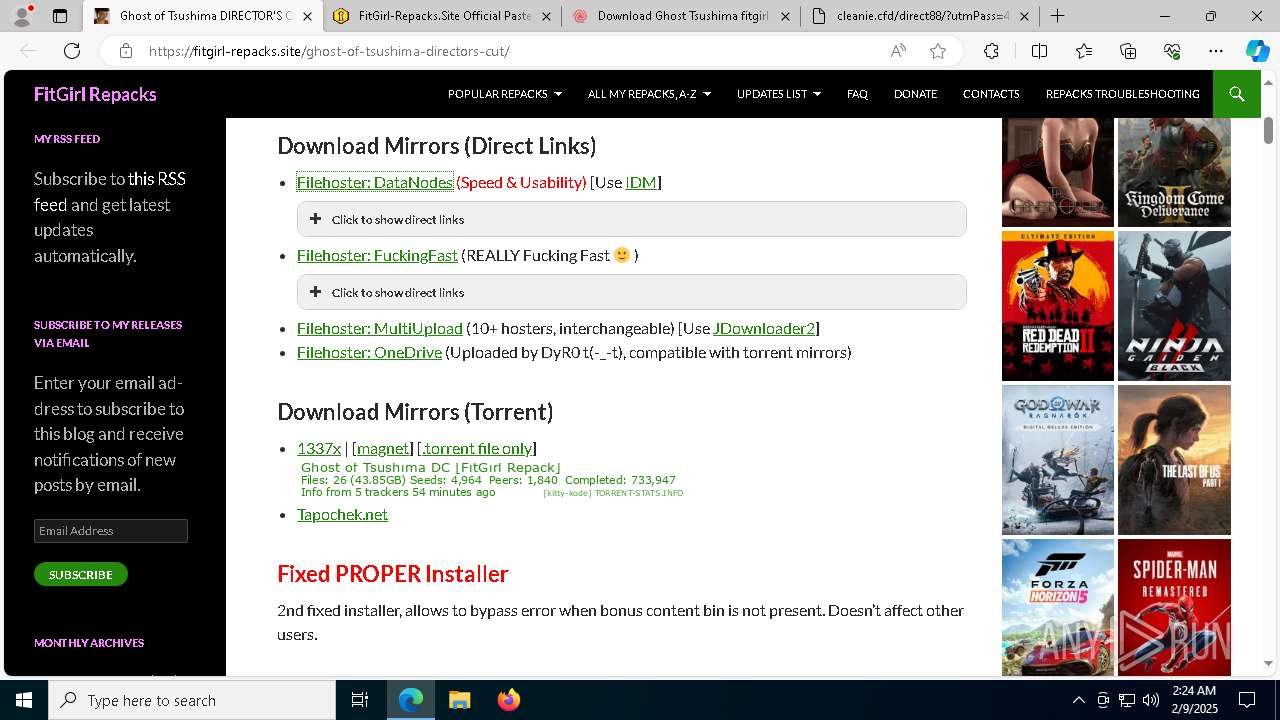Click the .torrent file only link
This screenshot has width=1280, height=720.
coord(477,448)
